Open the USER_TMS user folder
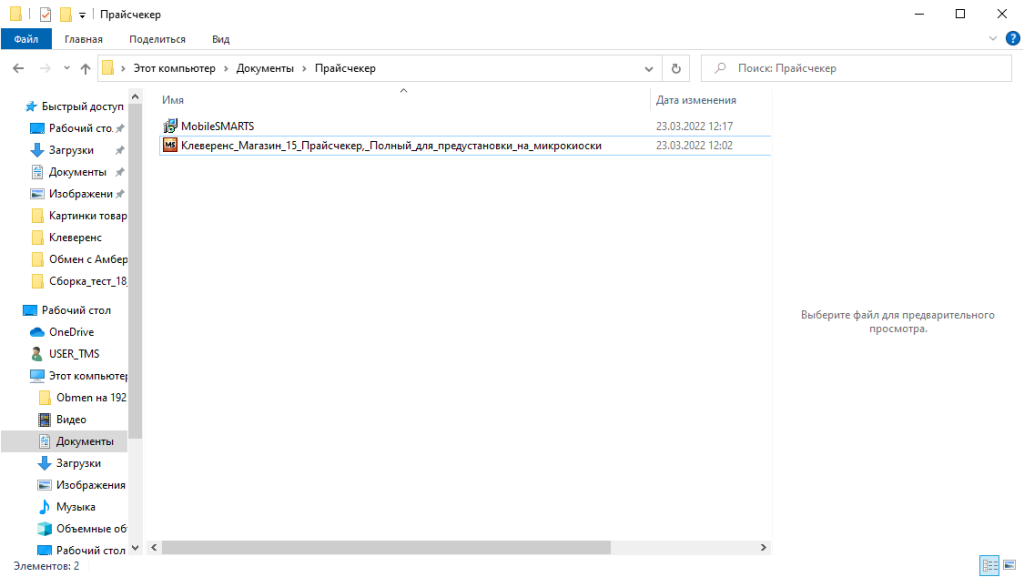The height and width of the screenshot is (577, 1024). [x=74, y=354]
